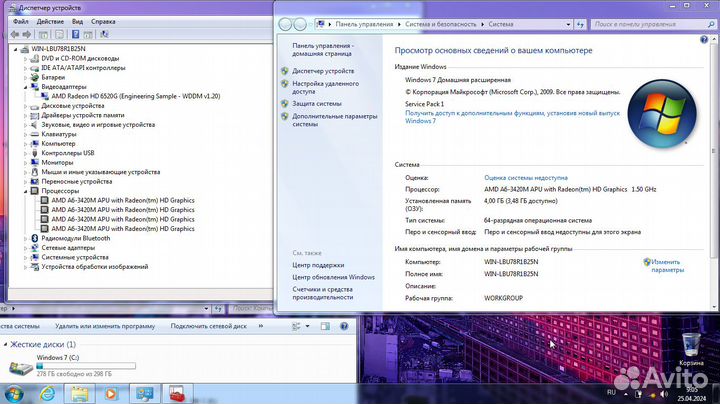The width and height of the screenshot is (720, 404).
Task: Open toolbar overflow chevron in Computer window
Action: click(x=261, y=326)
